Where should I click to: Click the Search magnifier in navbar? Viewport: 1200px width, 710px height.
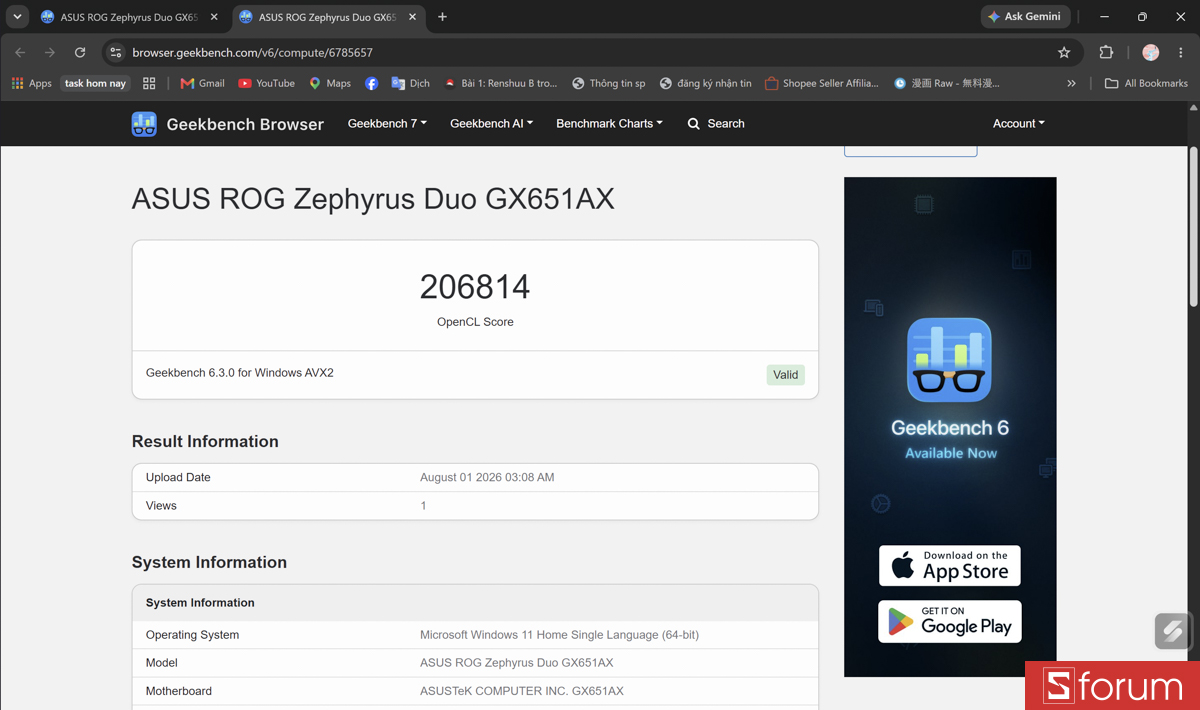coord(694,124)
